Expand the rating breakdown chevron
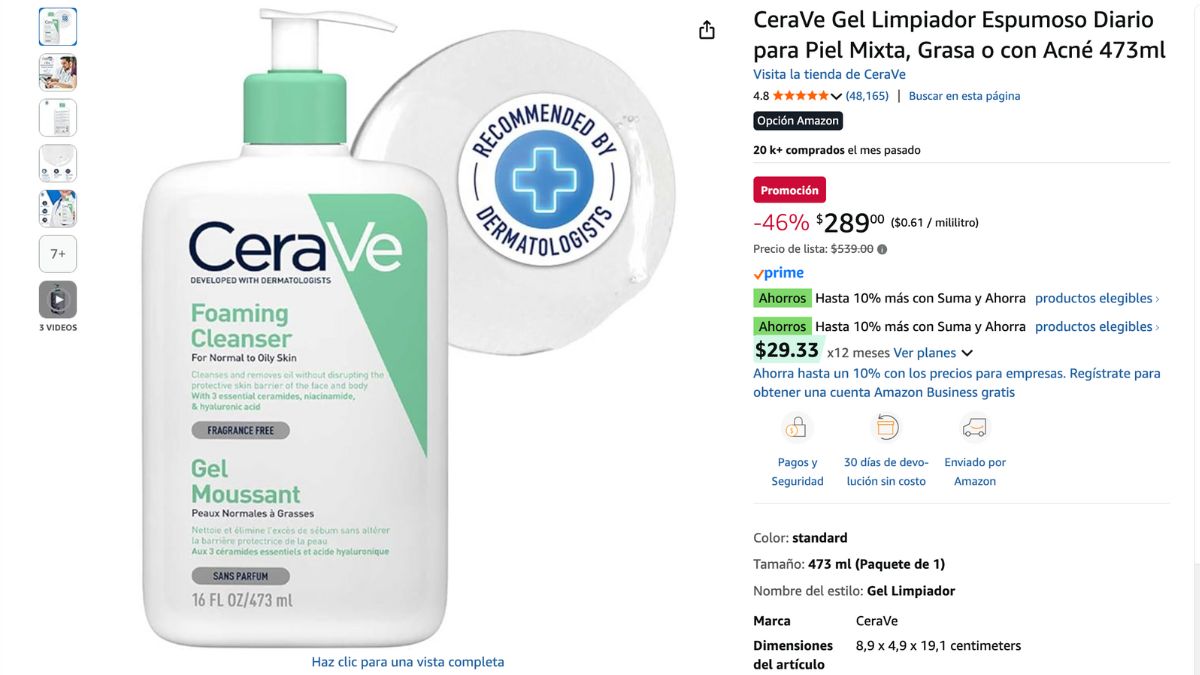 [836, 96]
